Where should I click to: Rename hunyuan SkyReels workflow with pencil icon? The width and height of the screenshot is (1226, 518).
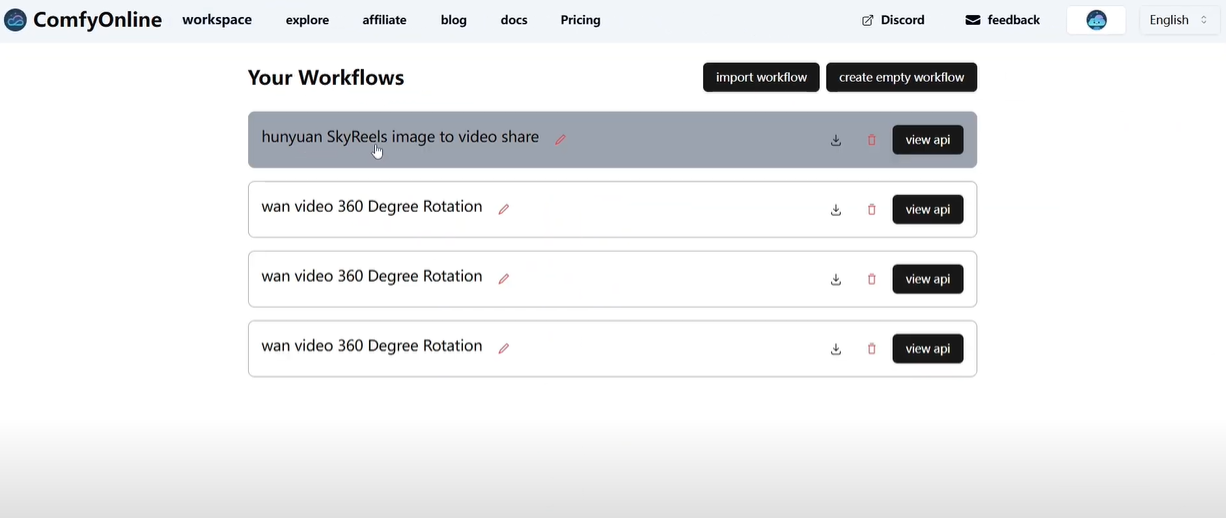(560, 140)
